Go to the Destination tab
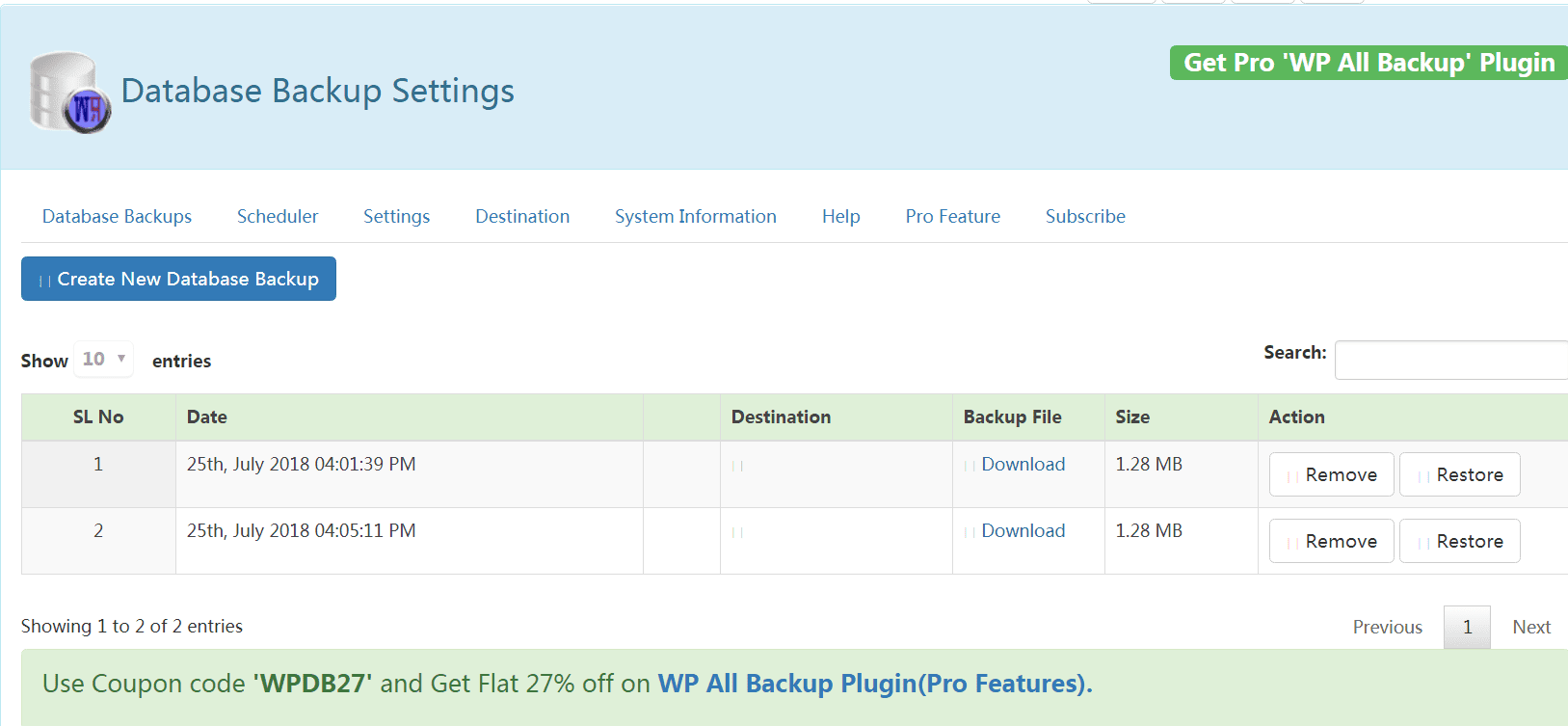Image resolution: width=1568 pixels, height=726 pixels. click(x=522, y=217)
